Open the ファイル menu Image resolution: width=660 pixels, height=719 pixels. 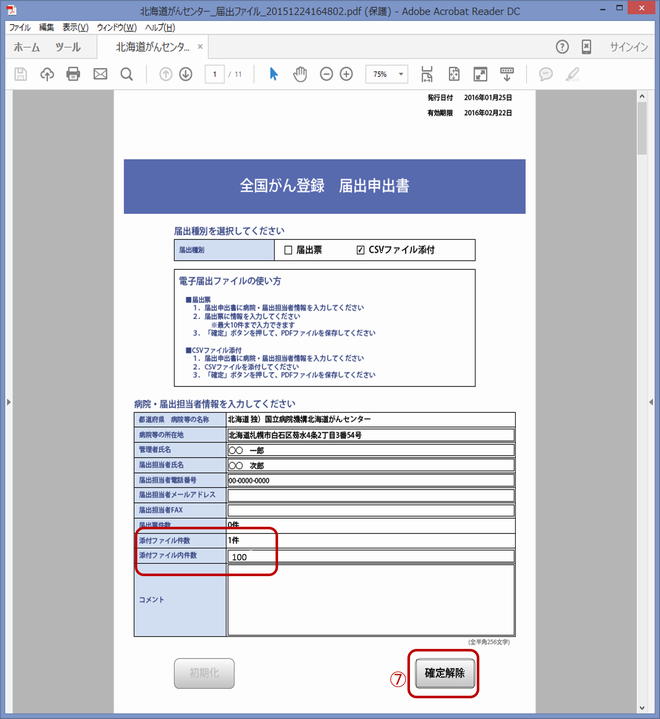click(19, 28)
